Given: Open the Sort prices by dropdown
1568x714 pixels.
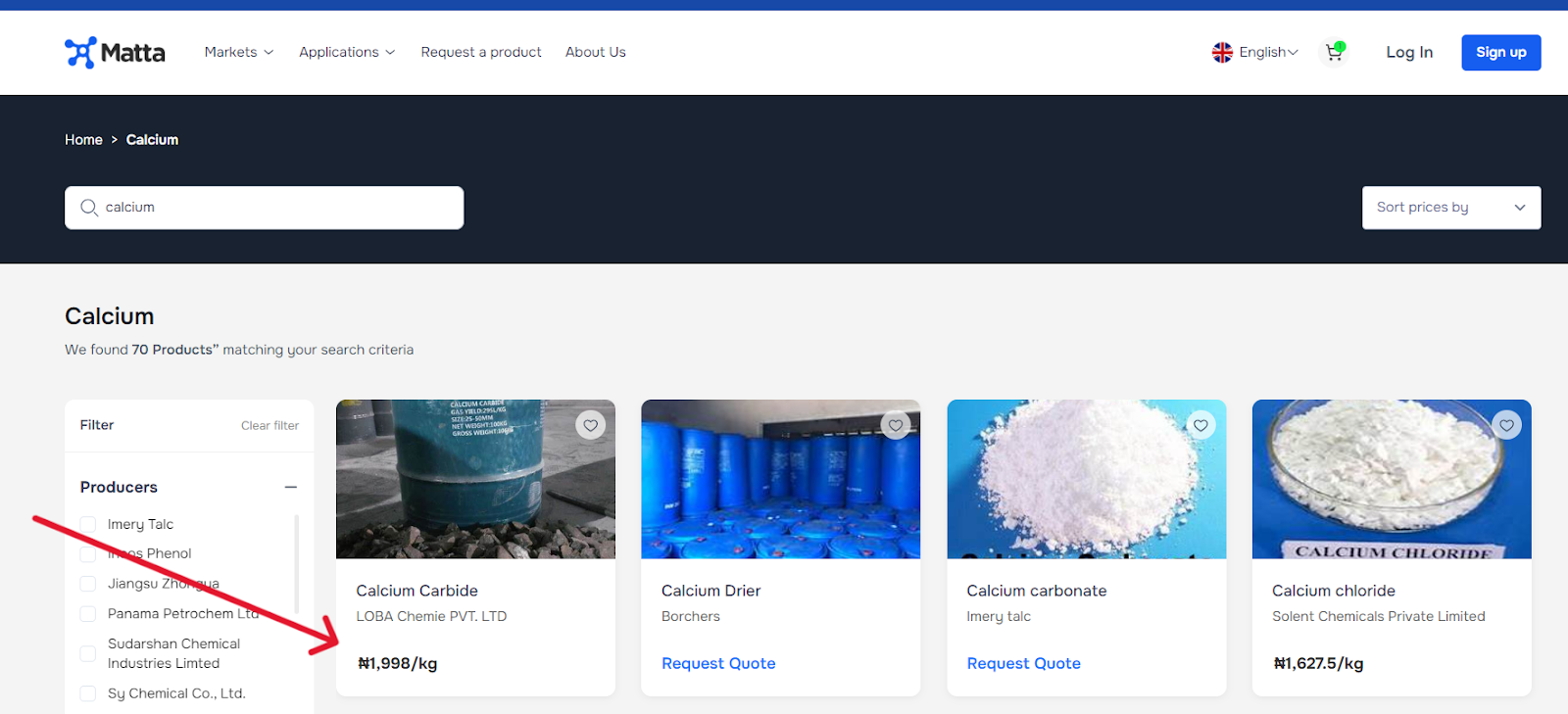Looking at the screenshot, I should pos(1451,208).
